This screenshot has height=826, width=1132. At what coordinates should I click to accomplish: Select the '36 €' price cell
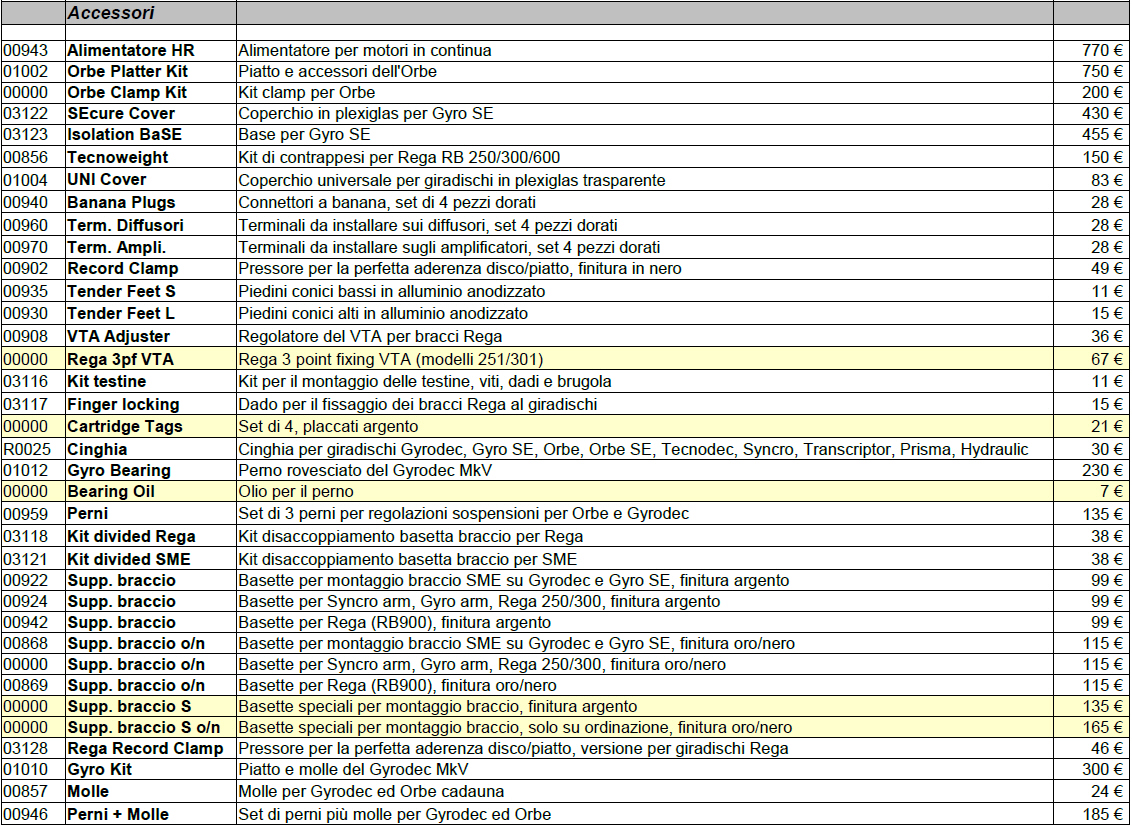[1092, 336]
